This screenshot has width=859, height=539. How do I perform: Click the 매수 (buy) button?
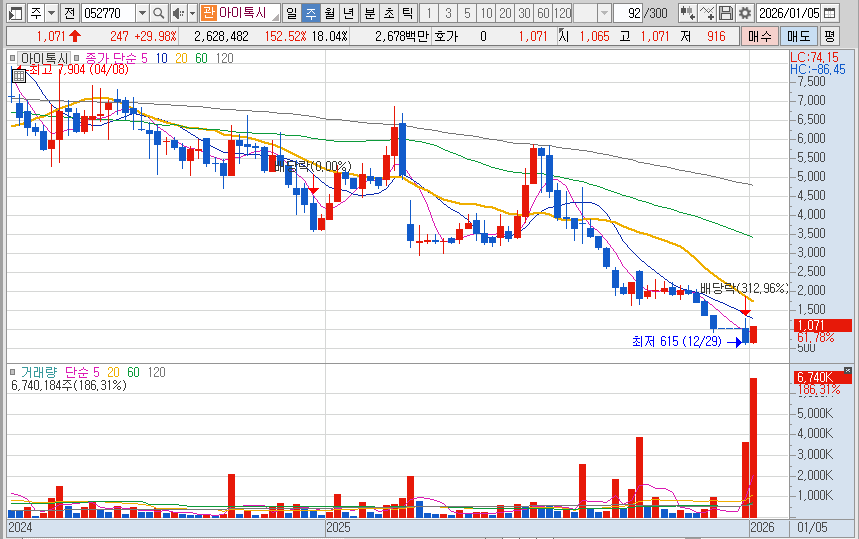point(759,36)
